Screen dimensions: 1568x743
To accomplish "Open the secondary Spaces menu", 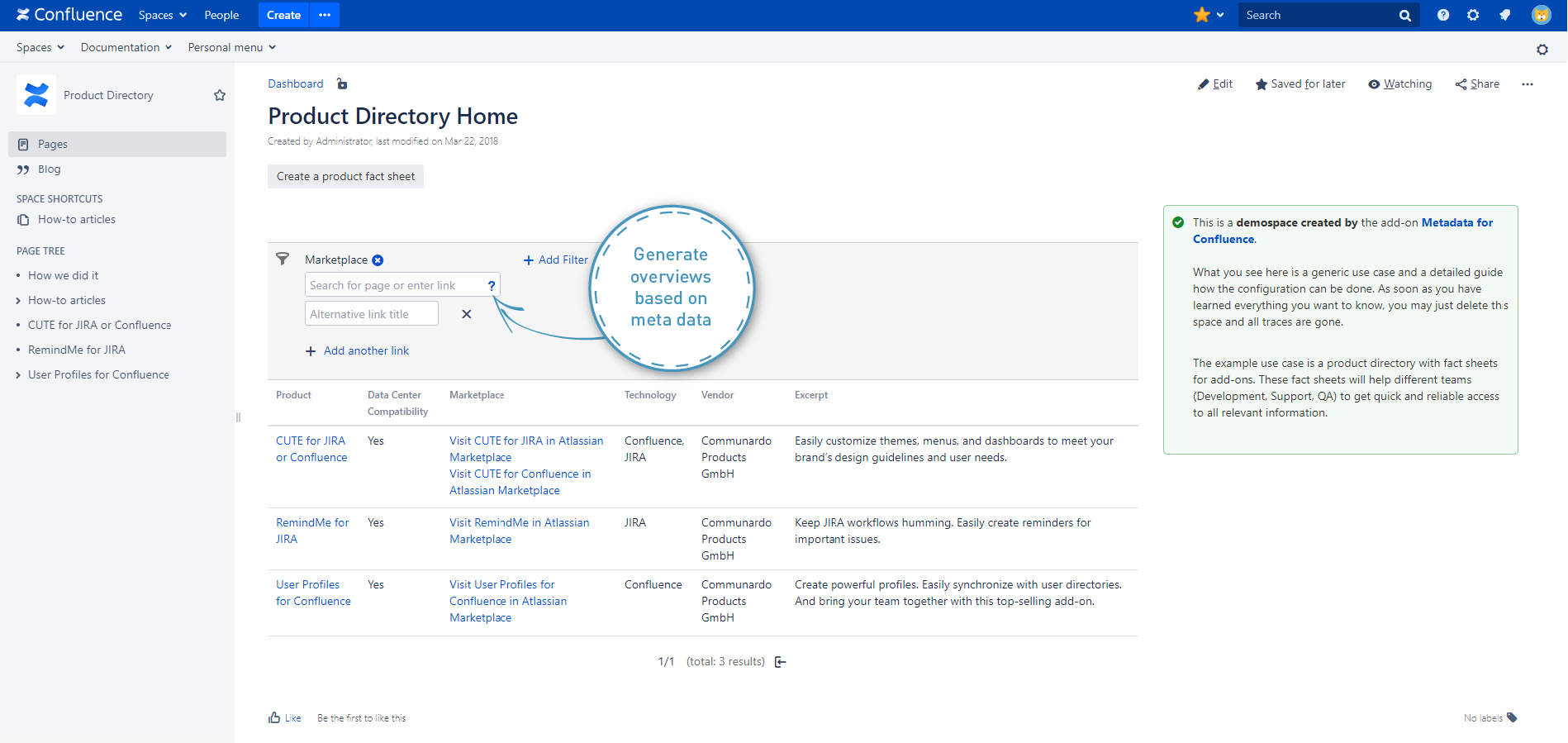I will tap(40, 47).
